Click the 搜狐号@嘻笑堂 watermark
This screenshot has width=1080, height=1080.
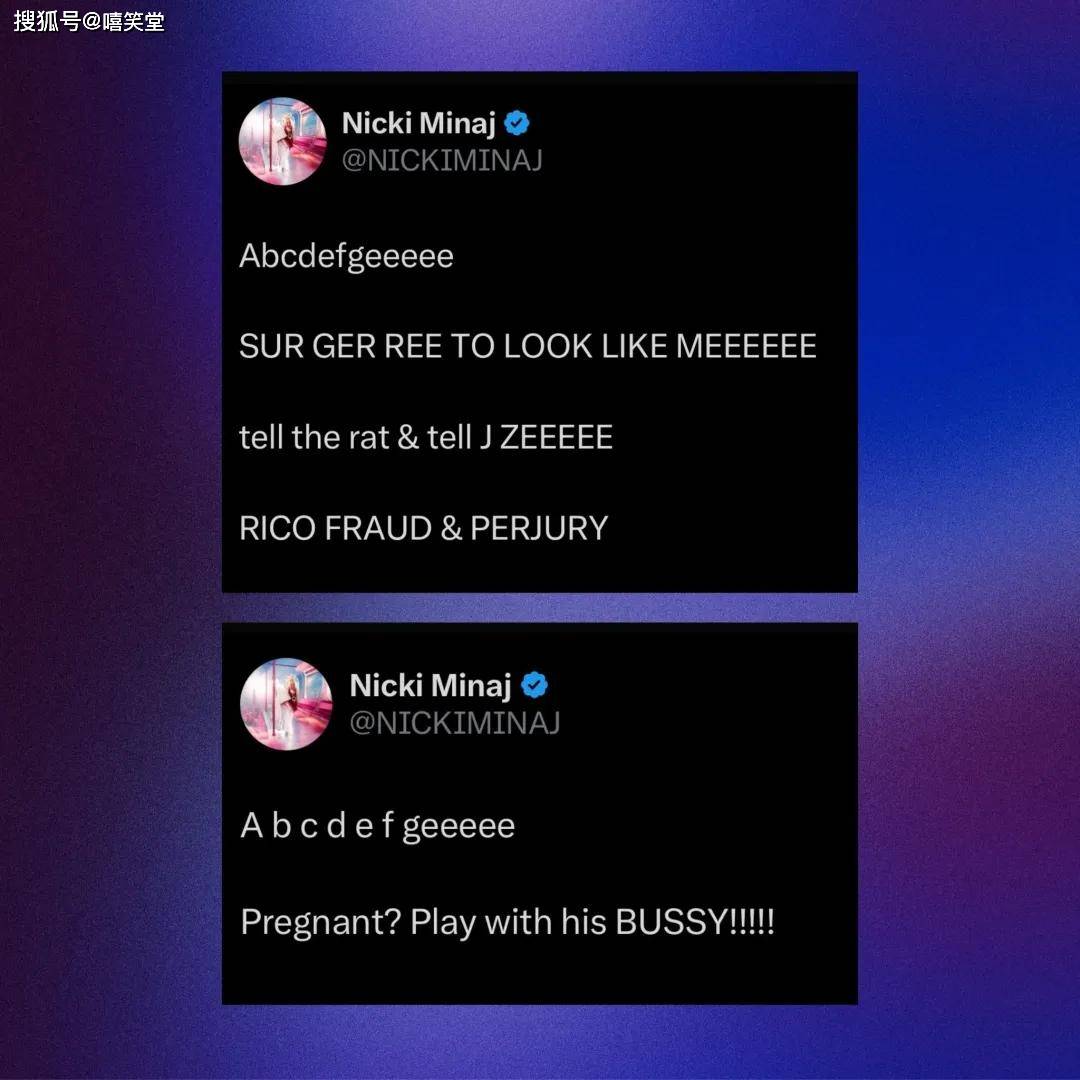point(89,21)
